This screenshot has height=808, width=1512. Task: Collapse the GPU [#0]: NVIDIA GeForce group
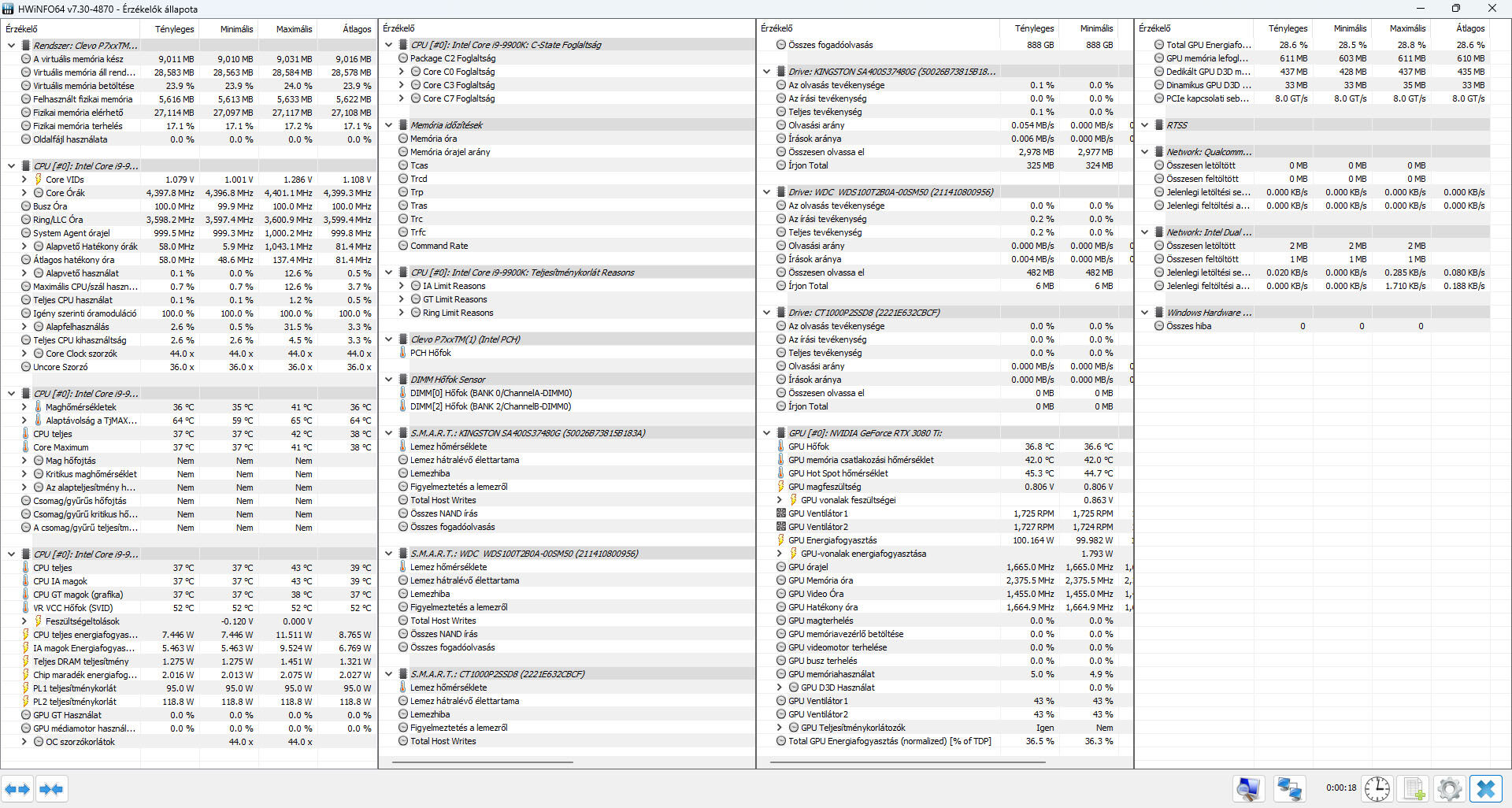(x=766, y=433)
